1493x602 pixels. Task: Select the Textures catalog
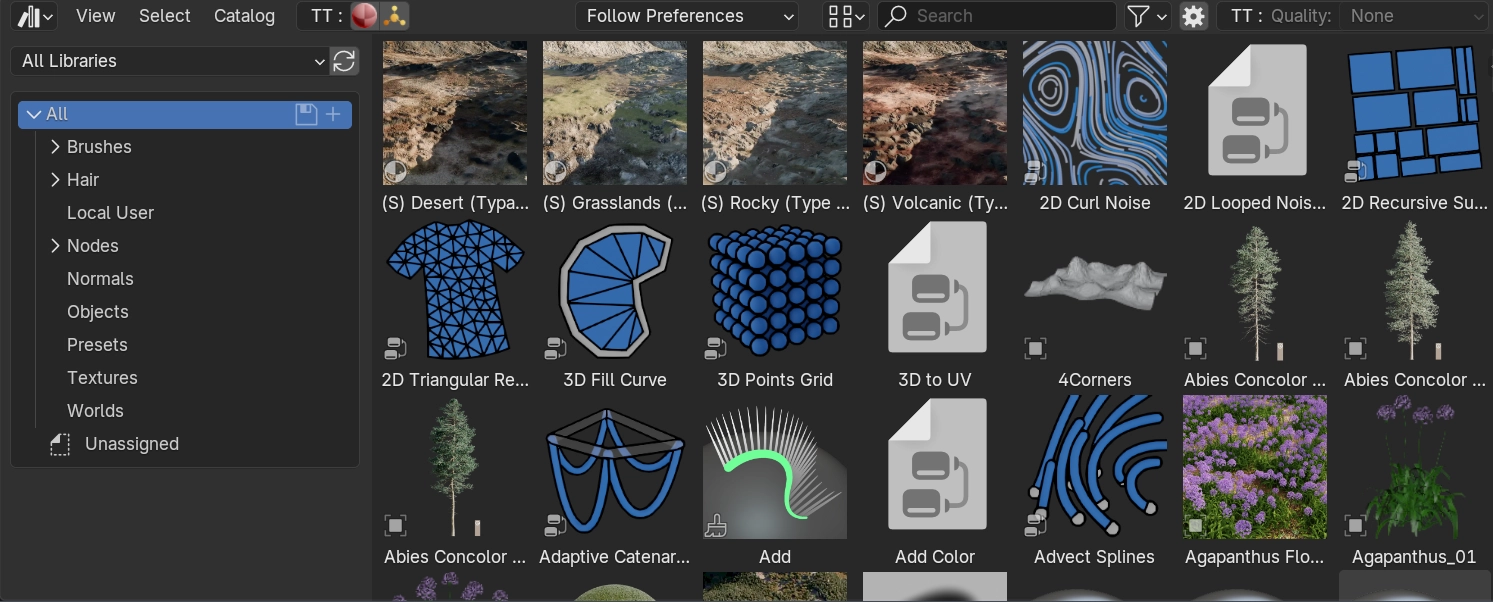point(102,378)
